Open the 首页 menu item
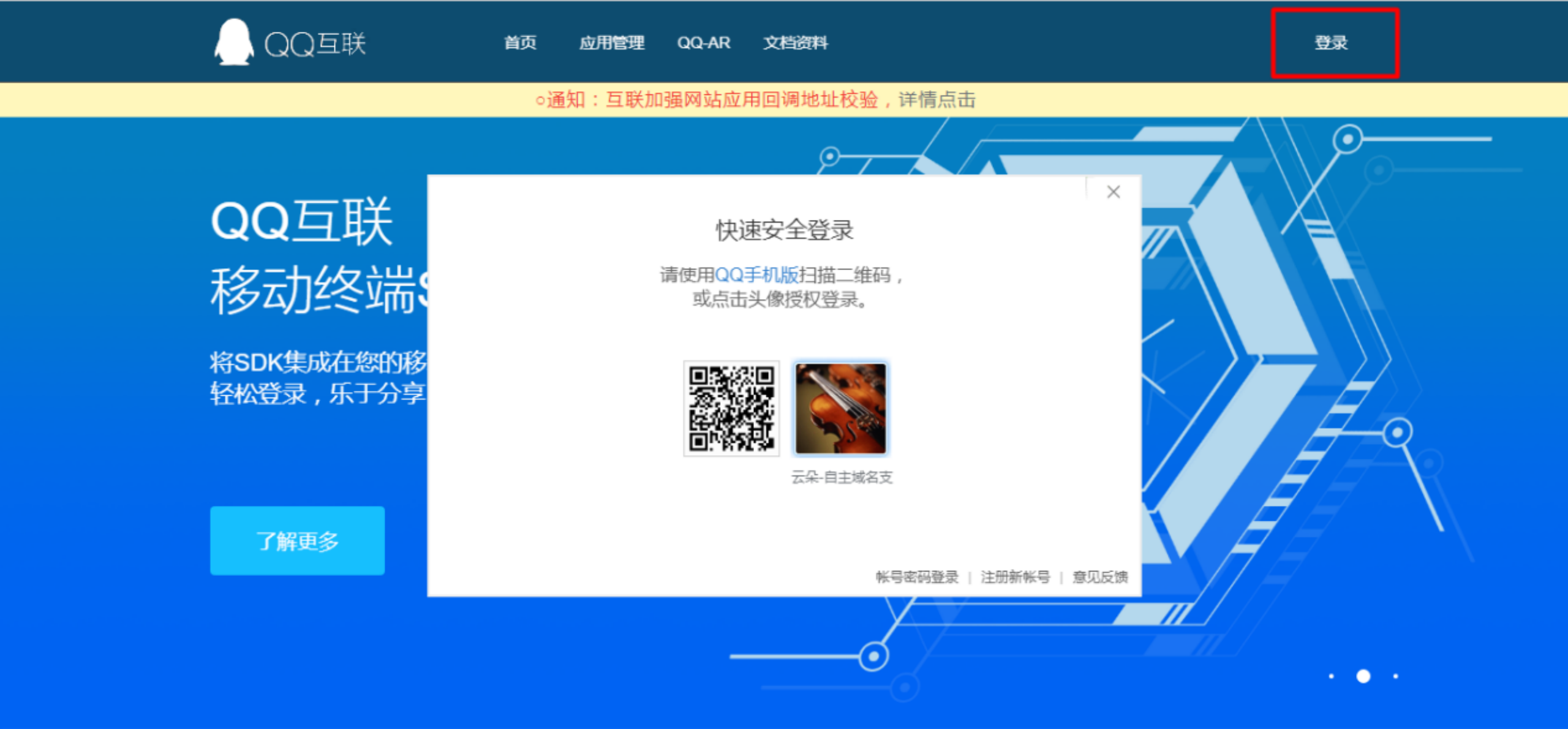The height and width of the screenshot is (729, 1568). 519,43
